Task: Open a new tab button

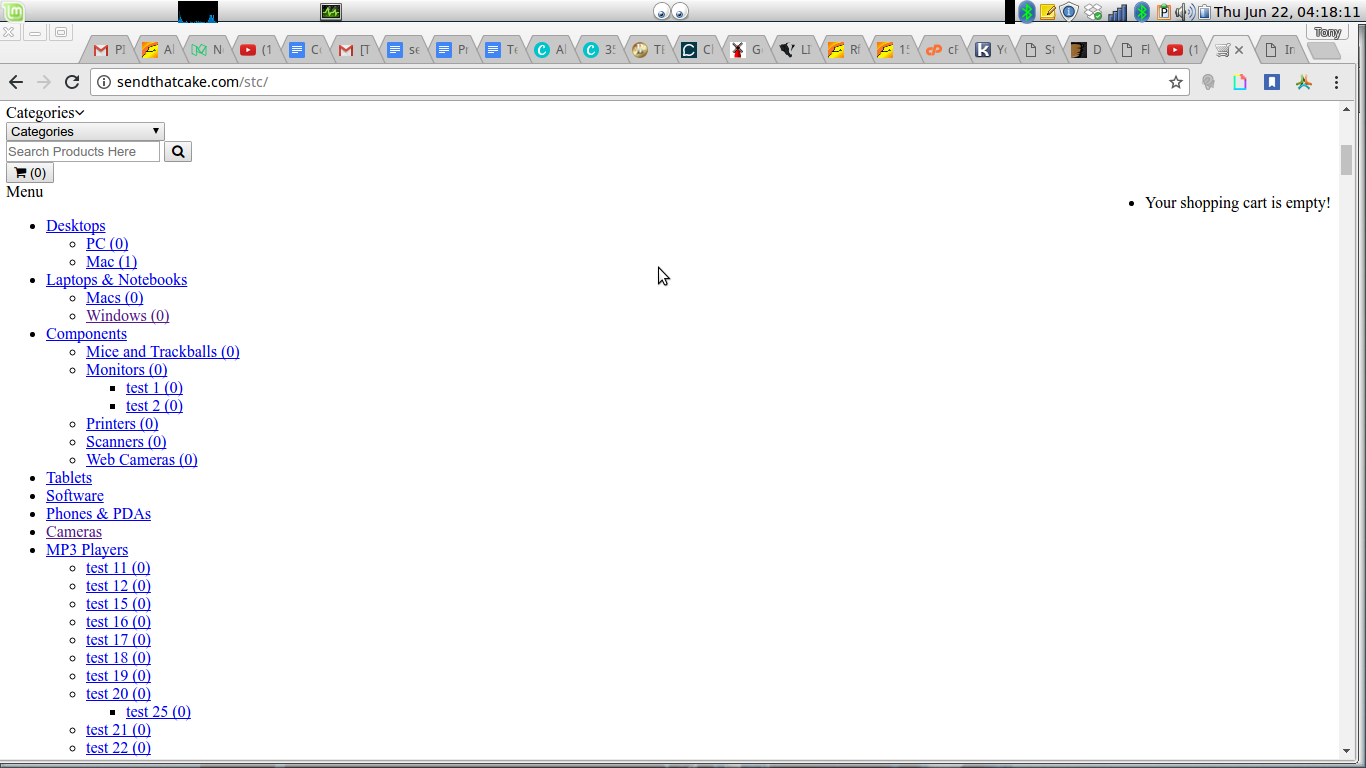Action: point(1322,50)
